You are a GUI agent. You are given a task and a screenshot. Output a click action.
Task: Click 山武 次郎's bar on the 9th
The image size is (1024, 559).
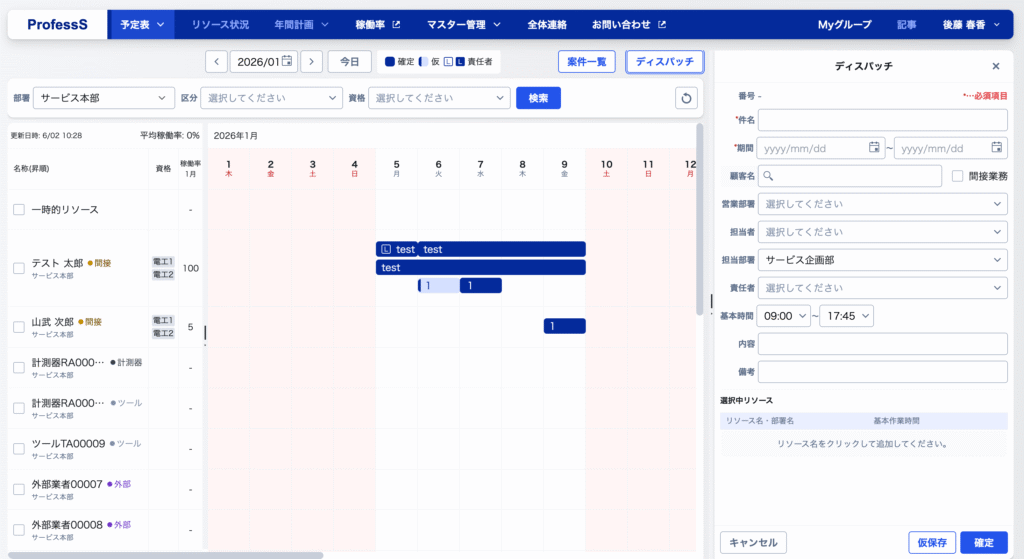[564, 326]
